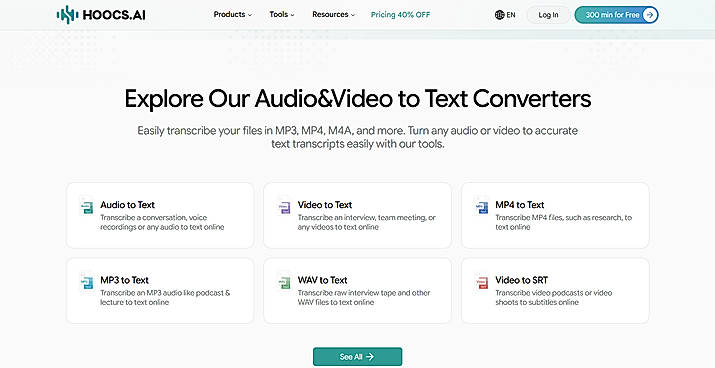Open the Audio to Text link
Viewport: 715px width, 368px height.
pos(128,205)
